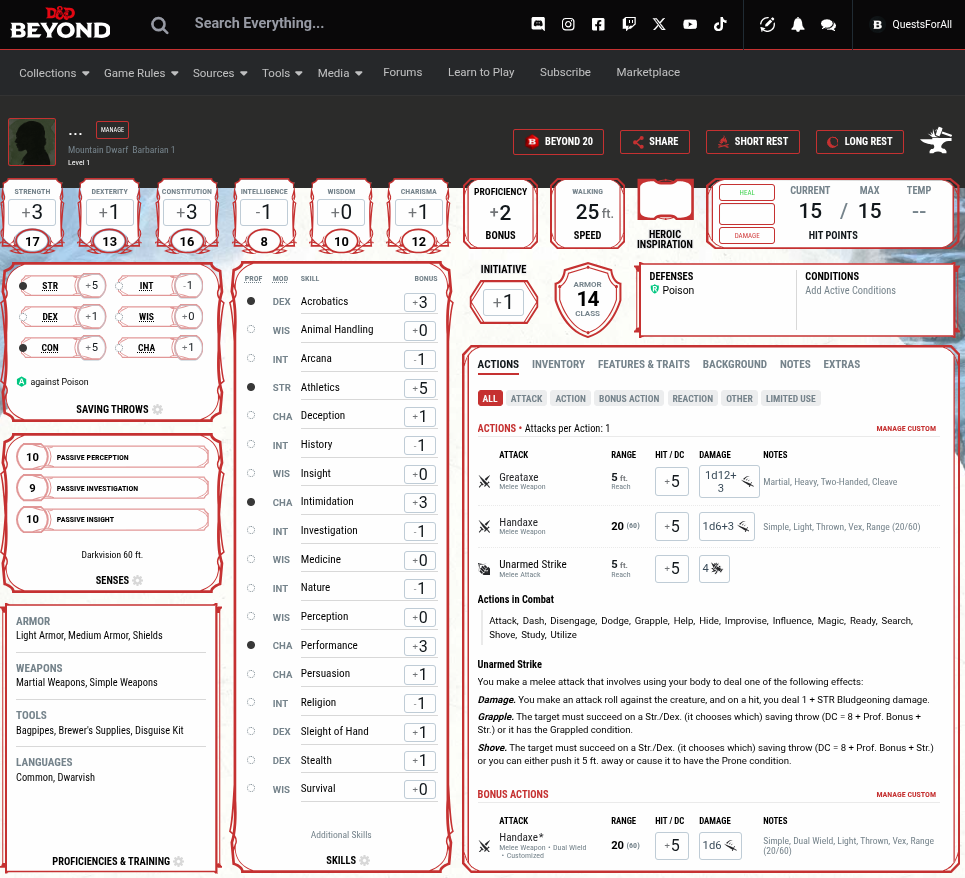
Task: Expand the Sources menu
Action: point(220,73)
